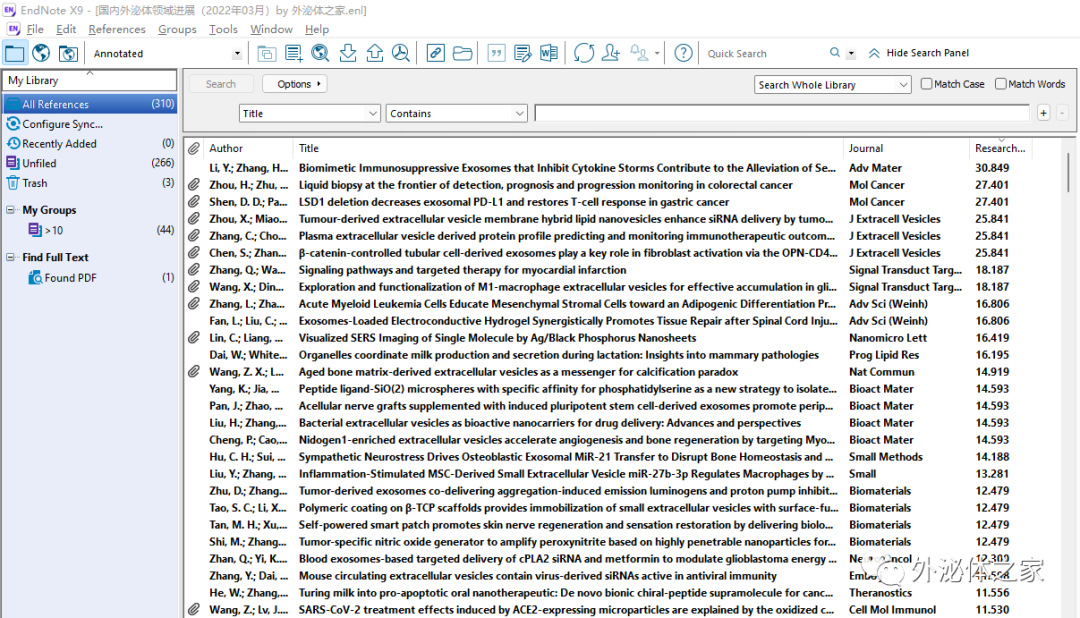Open the Tools menu
Image resolution: width=1080 pixels, height=618 pixels.
tap(223, 29)
